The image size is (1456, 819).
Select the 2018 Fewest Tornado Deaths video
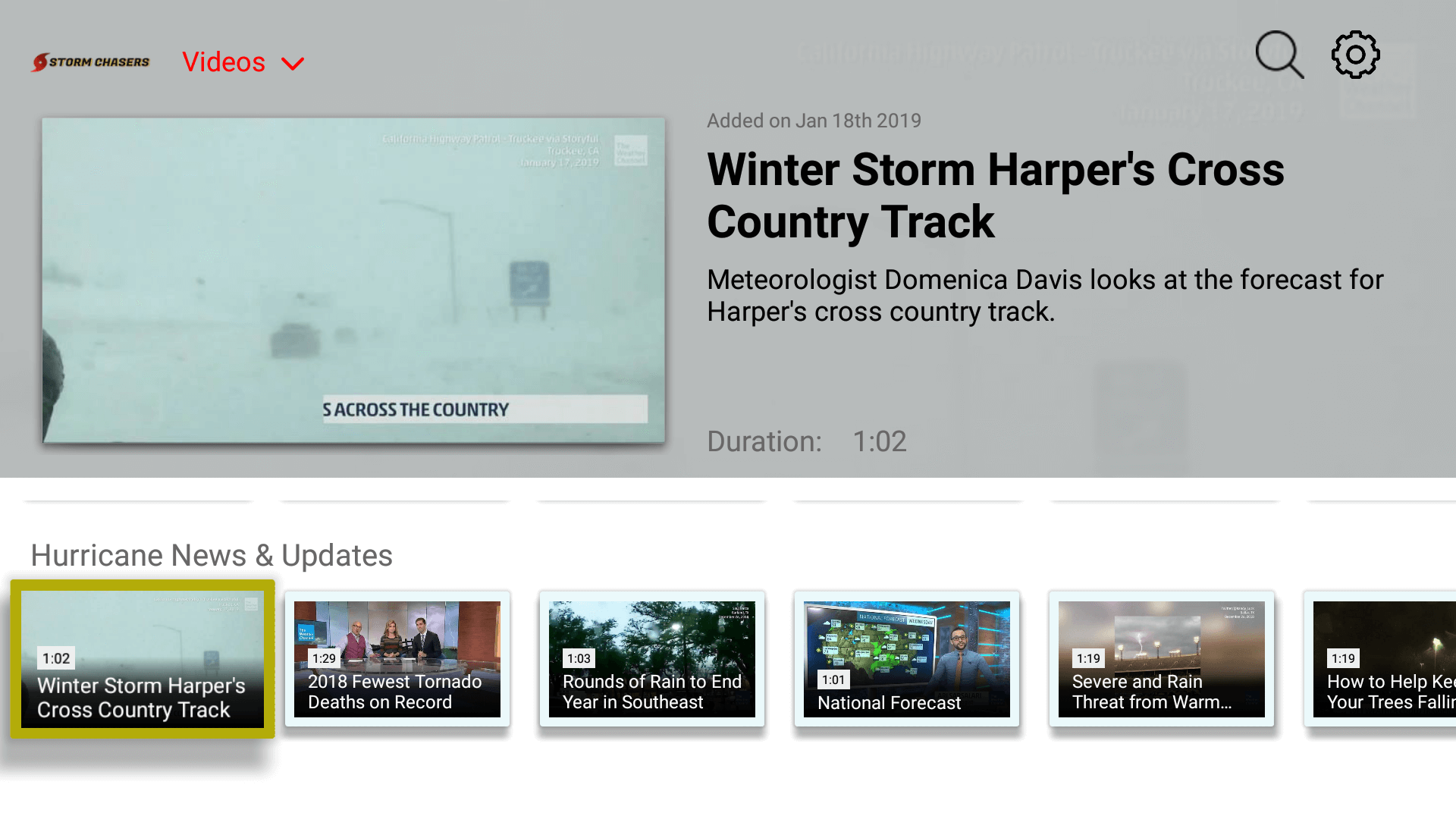(x=397, y=659)
